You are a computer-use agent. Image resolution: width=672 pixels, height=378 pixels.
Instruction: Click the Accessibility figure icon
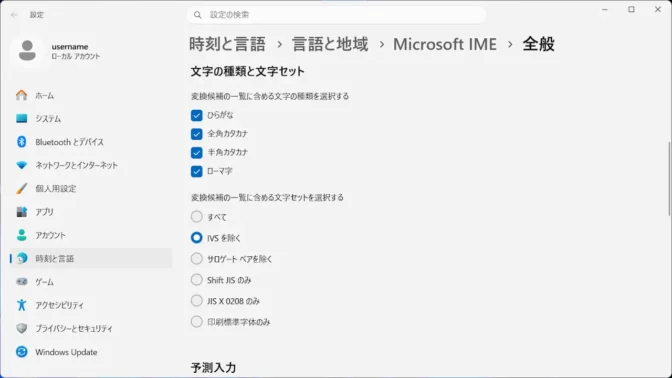21,305
